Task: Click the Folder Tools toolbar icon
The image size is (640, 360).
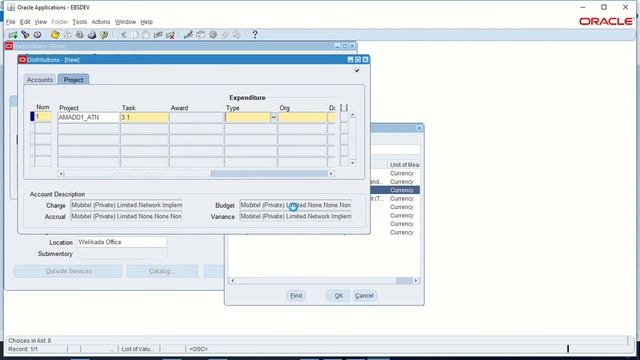Action: pyautogui.click(x=237, y=35)
